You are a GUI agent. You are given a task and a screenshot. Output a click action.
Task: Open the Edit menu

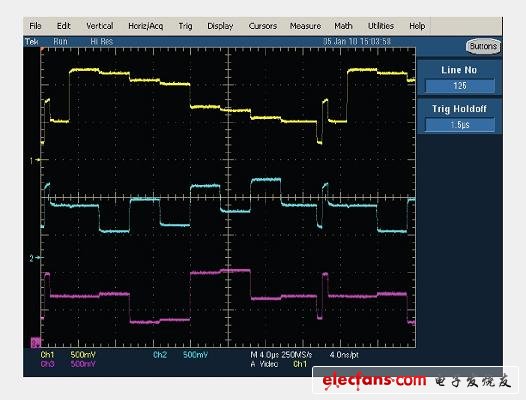64,26
